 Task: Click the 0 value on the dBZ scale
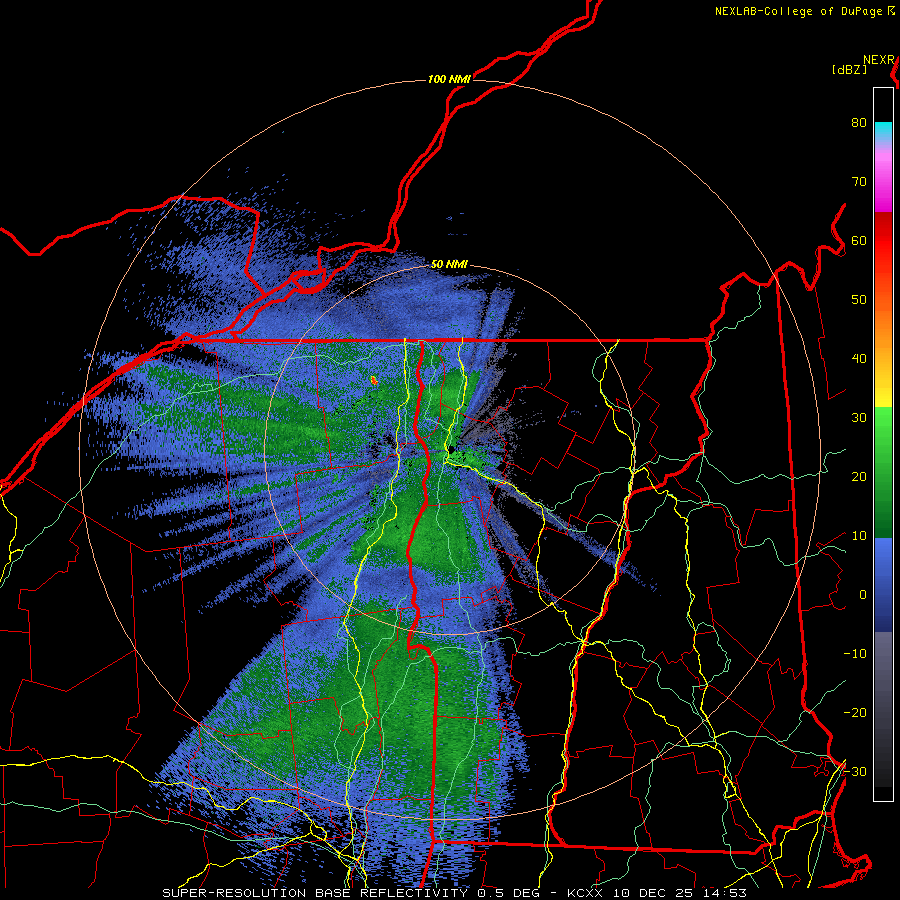click(862, 595)
